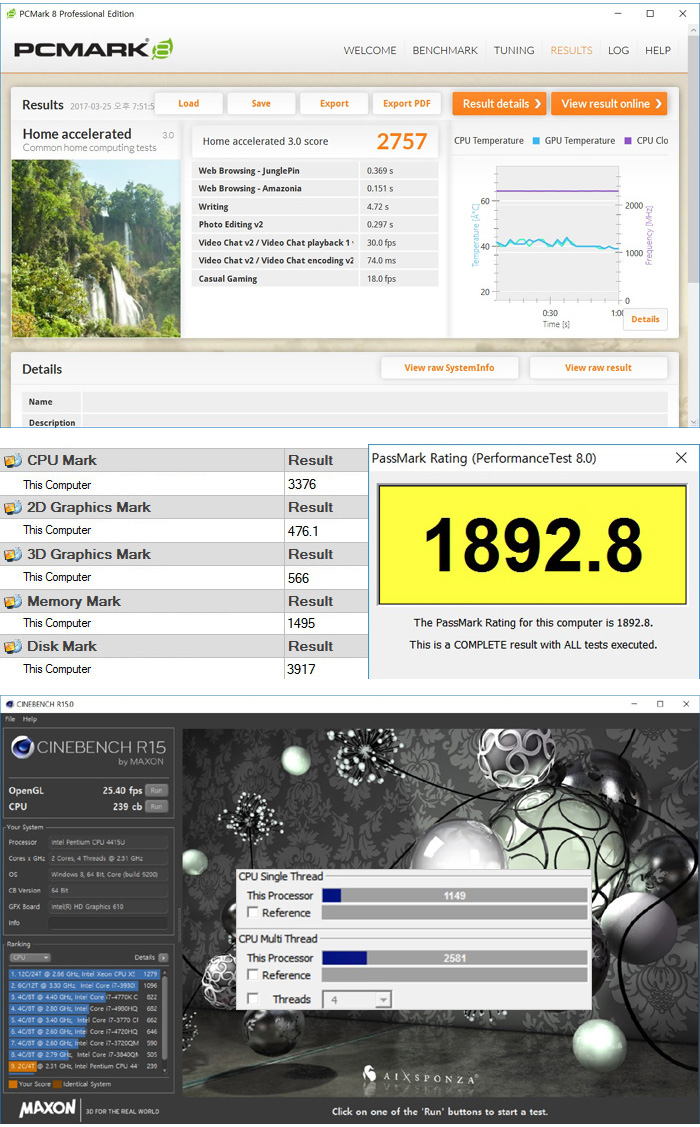
Task: Run the CPU benchmark in Cinebench
Action: [156, 806]
